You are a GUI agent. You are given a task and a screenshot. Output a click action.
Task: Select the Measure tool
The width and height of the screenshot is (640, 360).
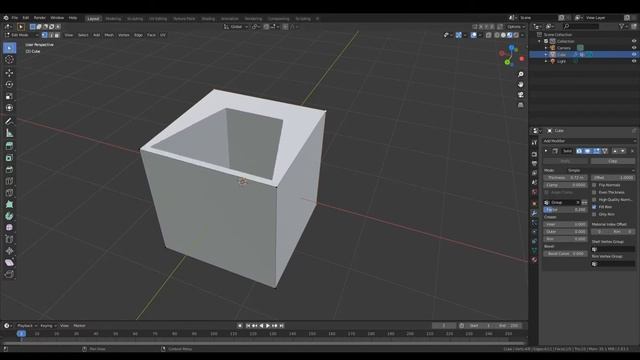point(9,133)
